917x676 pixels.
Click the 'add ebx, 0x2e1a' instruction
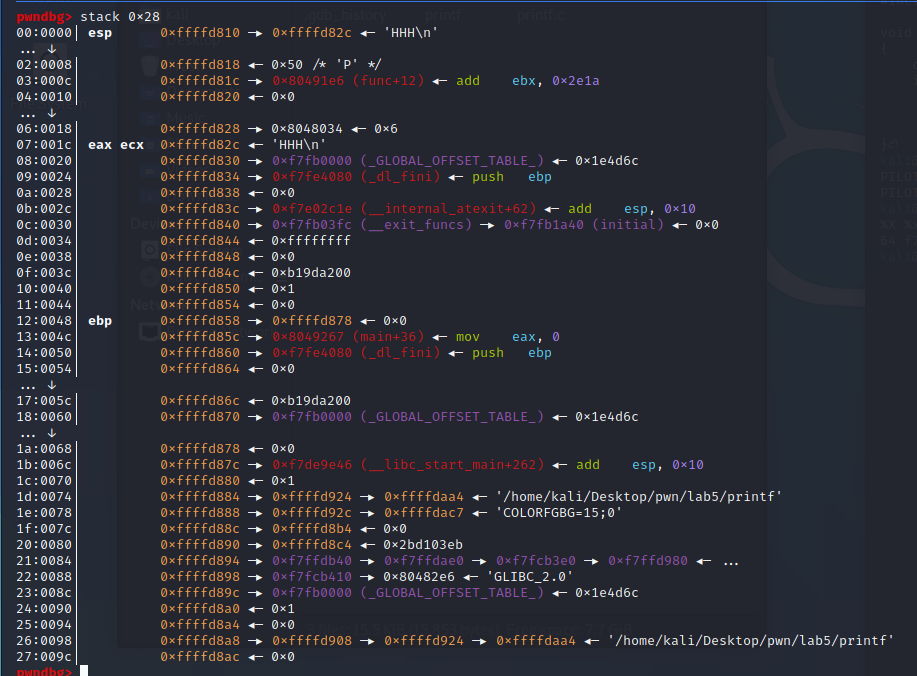pos(528,81)
